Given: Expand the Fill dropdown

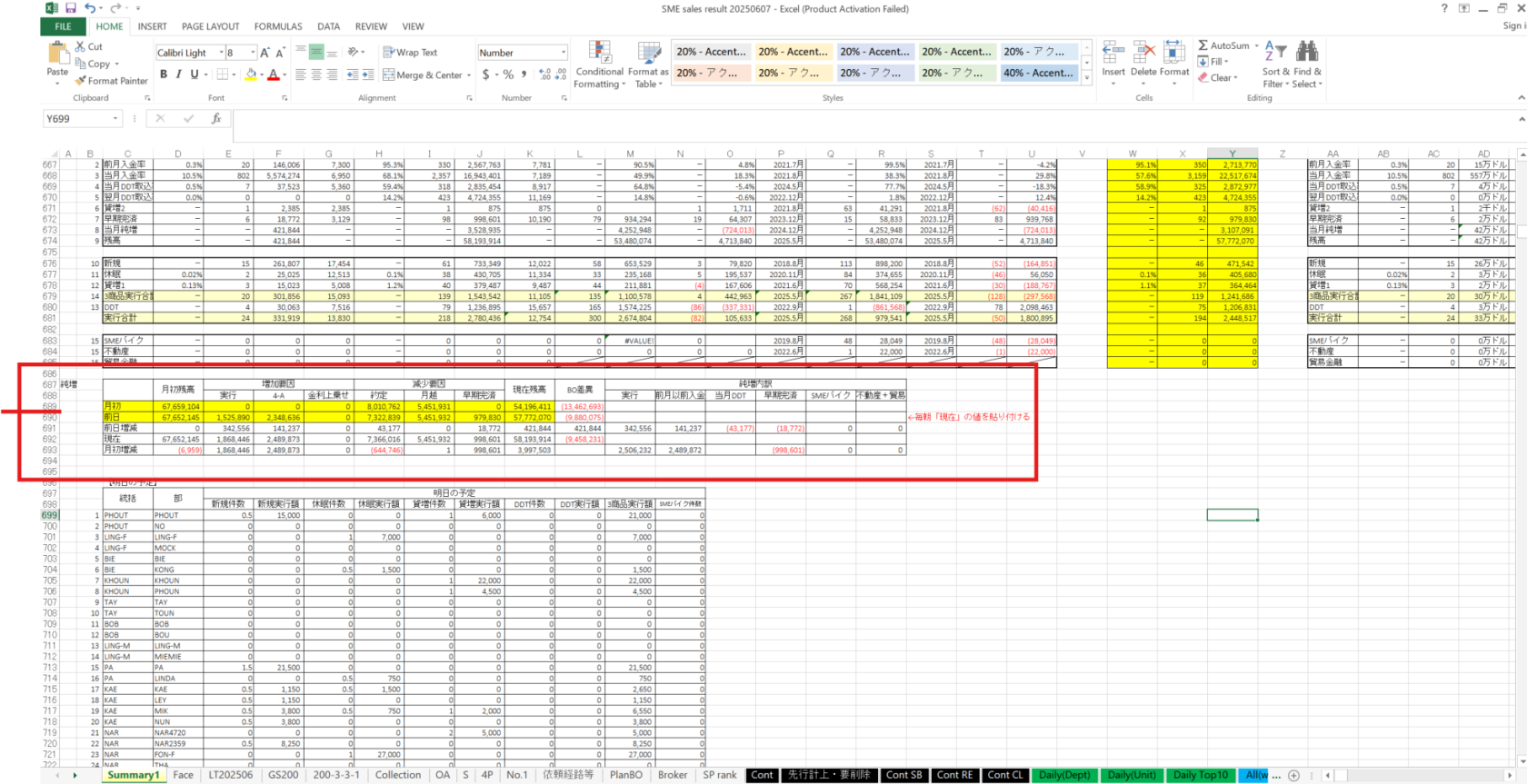Looking at the screenshot, I should 1227,62.
